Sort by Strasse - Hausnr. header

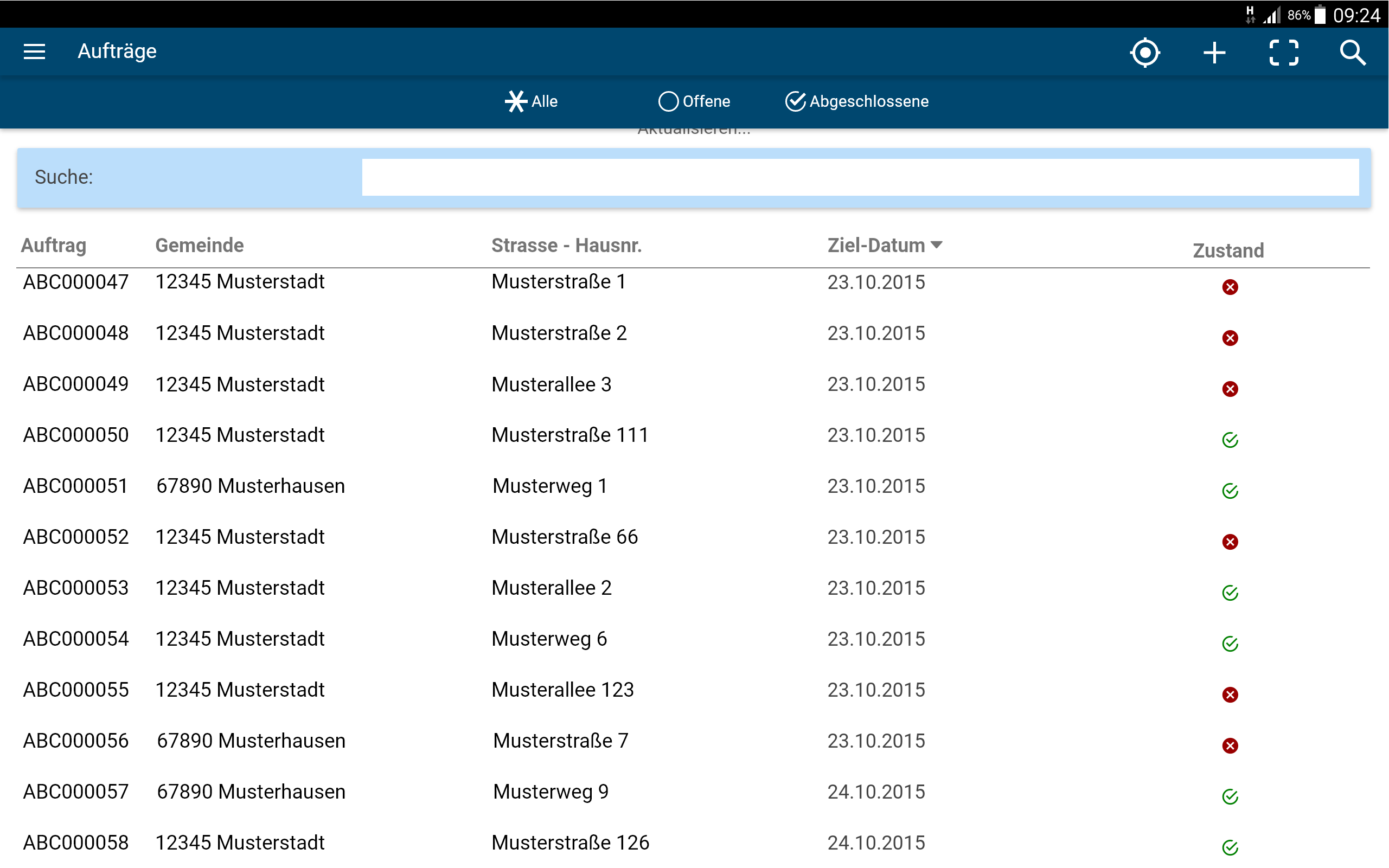(x=567, y=246)
